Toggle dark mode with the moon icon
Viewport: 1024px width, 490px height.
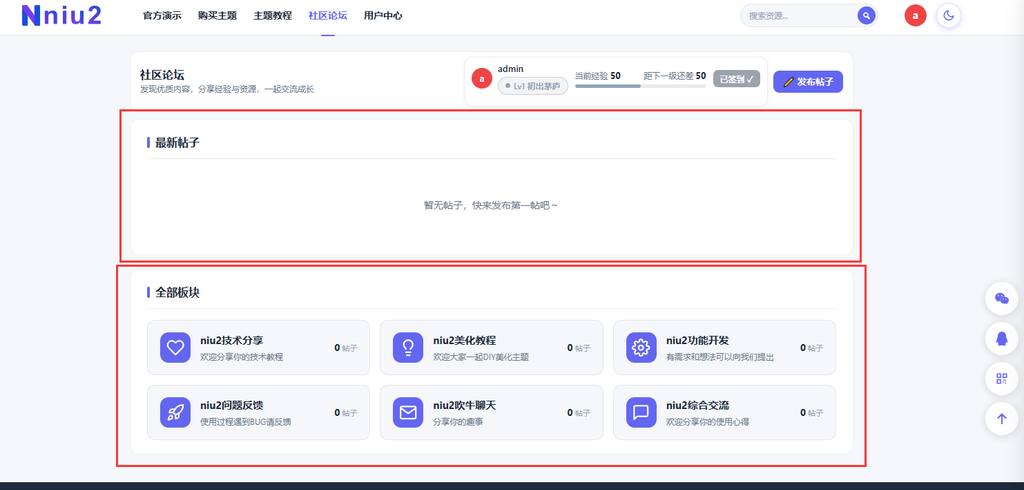[x=948, y=15]
